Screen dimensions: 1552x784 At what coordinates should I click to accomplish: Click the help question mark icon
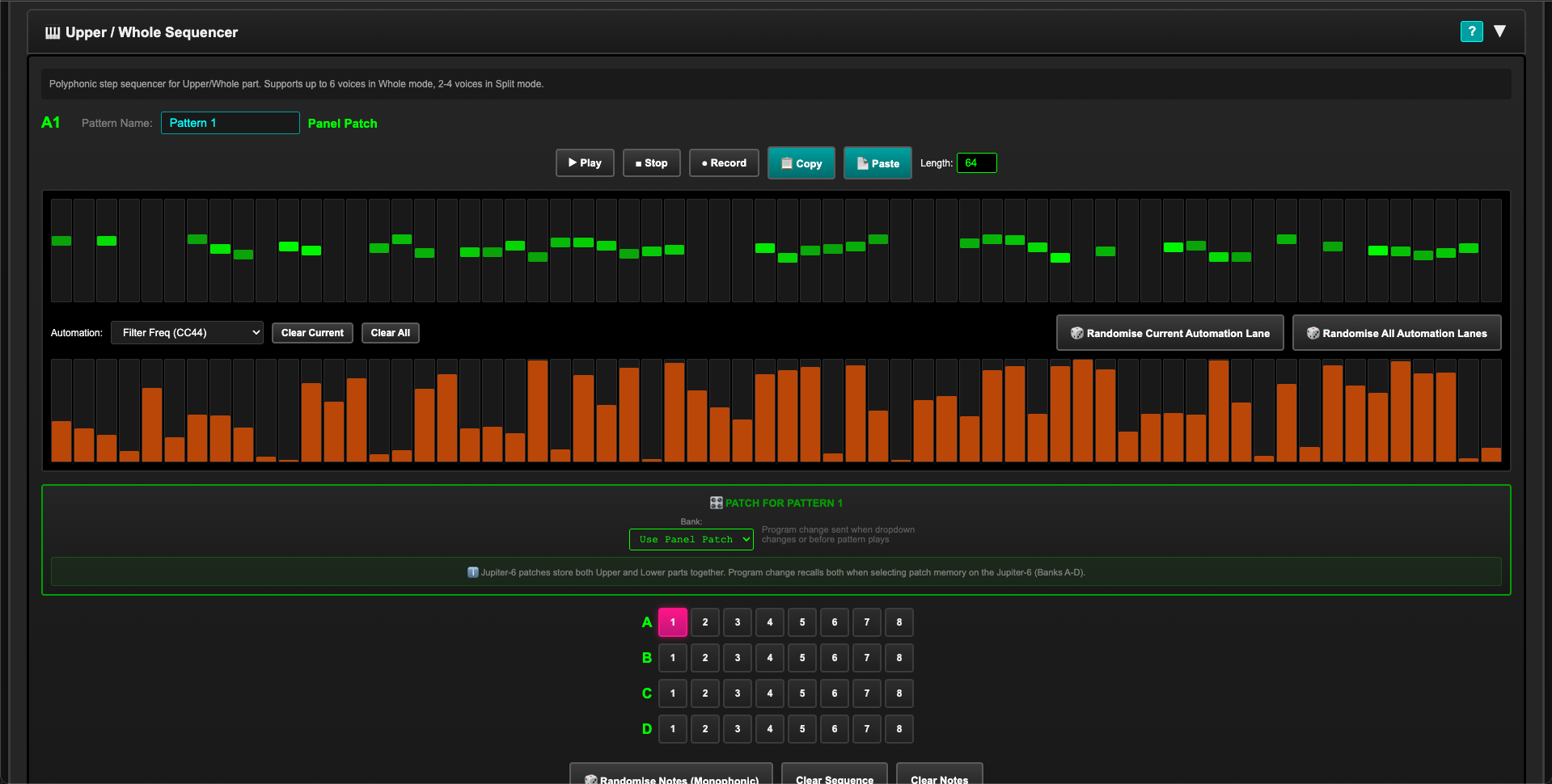[1471, 32]
